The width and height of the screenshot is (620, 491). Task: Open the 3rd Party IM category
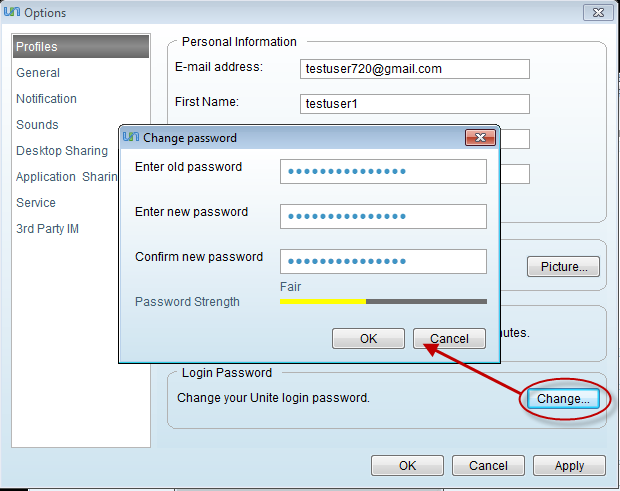click(x=47, y=229)
